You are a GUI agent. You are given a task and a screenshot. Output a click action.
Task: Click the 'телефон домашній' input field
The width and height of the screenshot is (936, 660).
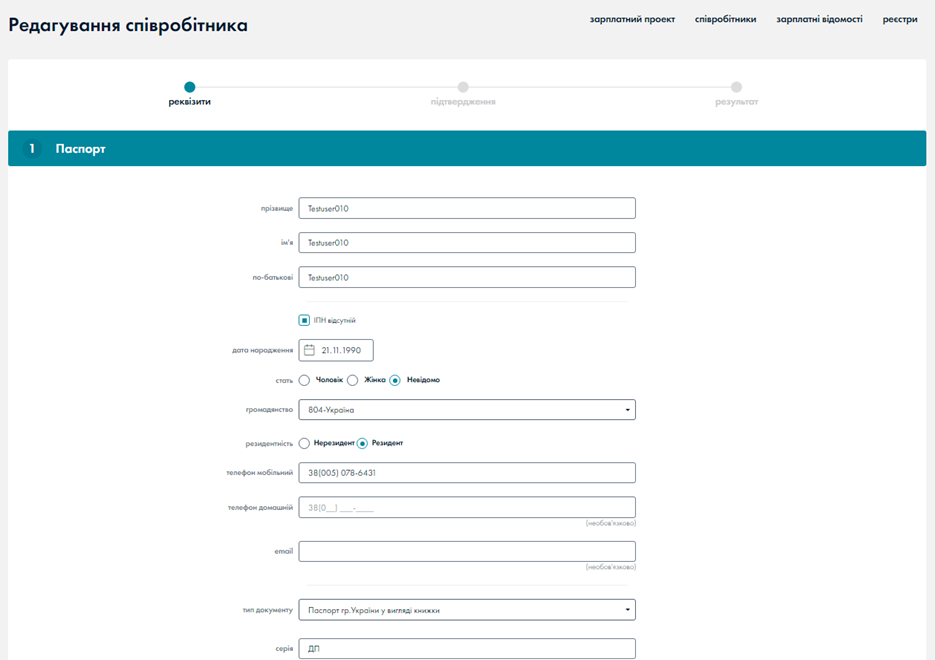(467, 507)
